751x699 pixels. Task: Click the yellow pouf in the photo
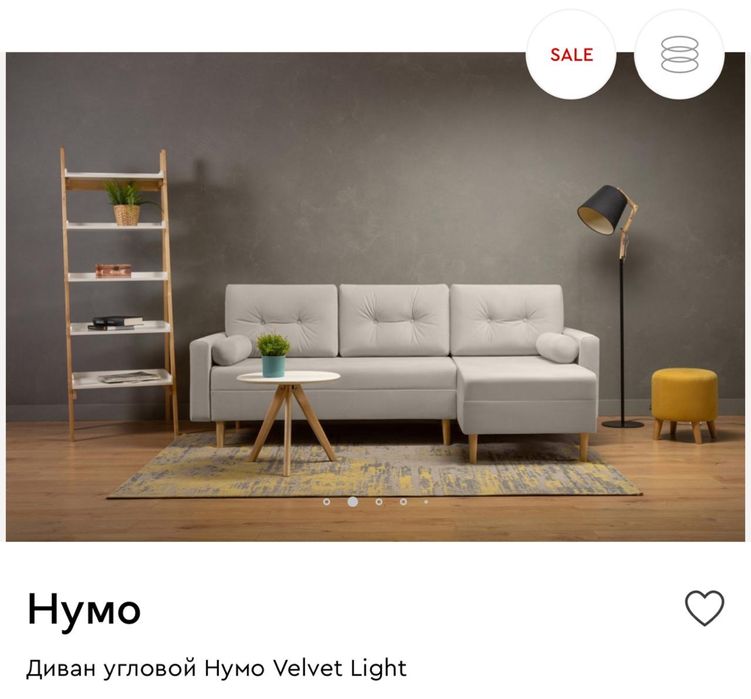pos(684,404)
